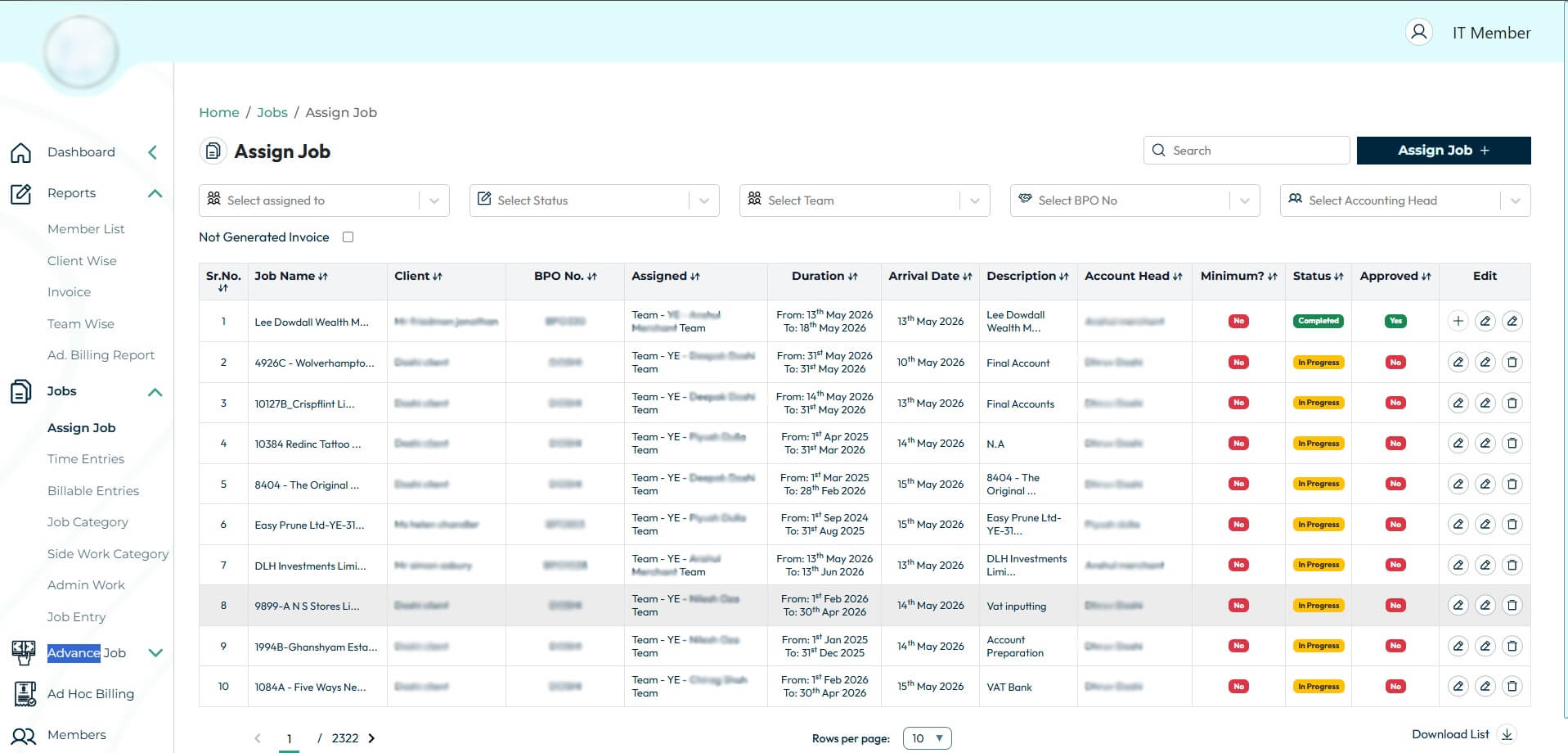1568x753 pixels.
Task: Click the Jobs documents sidebar icon
Action: 21,391
